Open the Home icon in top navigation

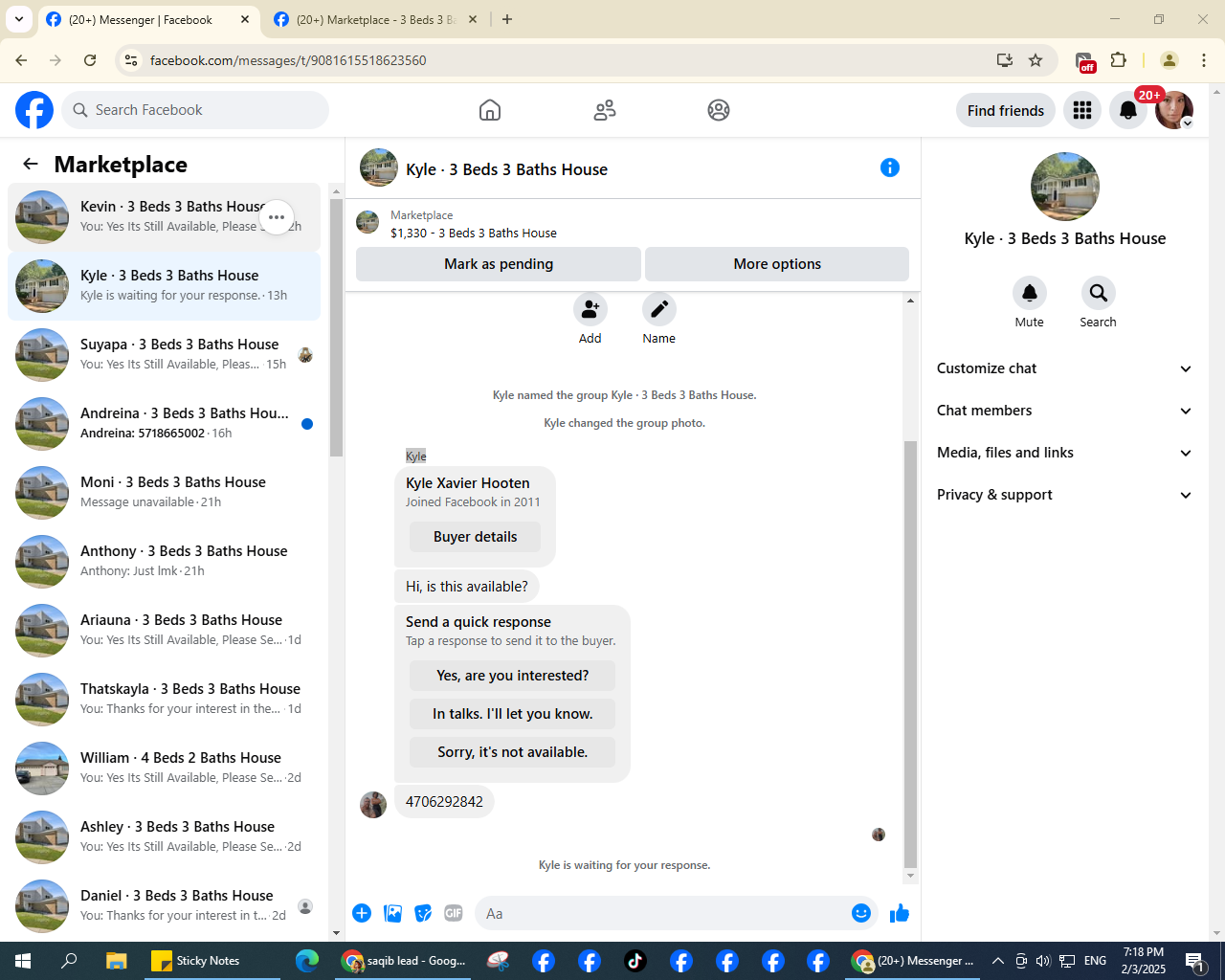click(x=490, y=110)
